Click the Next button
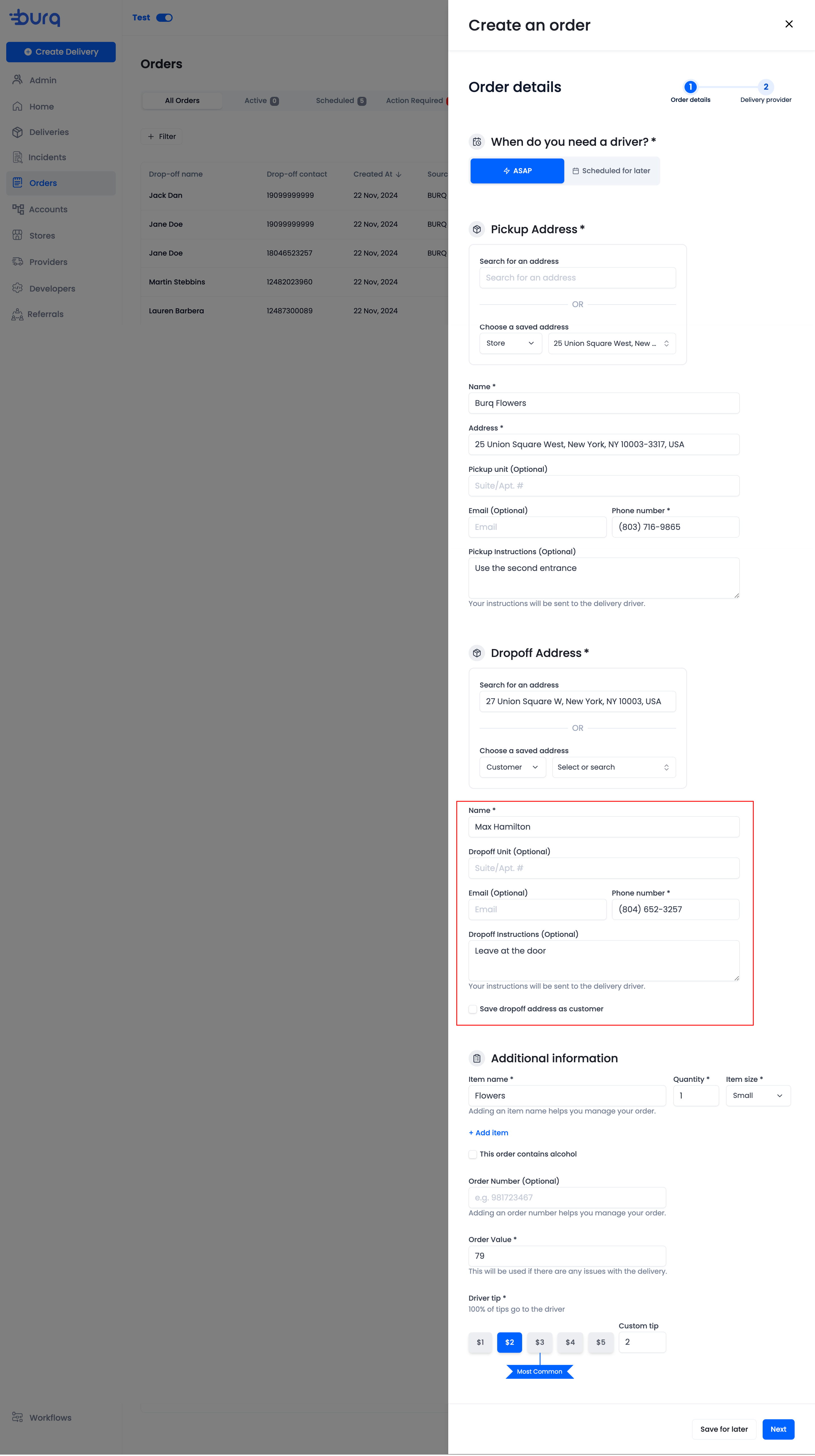The height and width of the screenshot is (1456, 815). coord(778,1429)
